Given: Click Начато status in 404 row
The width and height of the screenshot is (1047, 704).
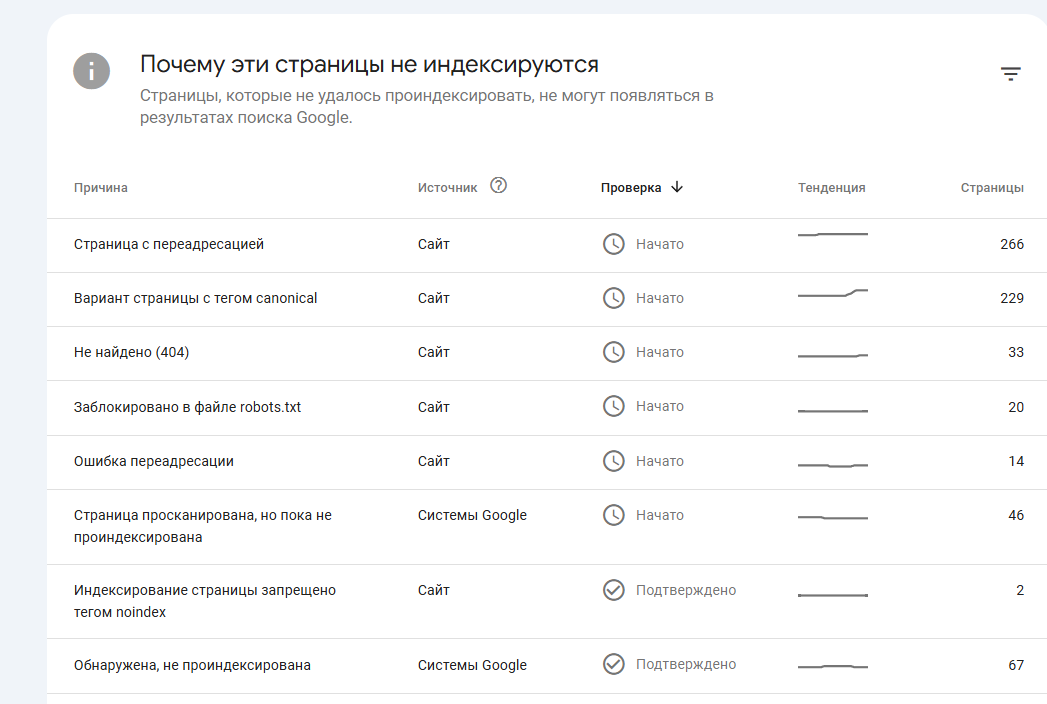Looking at the screenshot, I should [659, 352].
